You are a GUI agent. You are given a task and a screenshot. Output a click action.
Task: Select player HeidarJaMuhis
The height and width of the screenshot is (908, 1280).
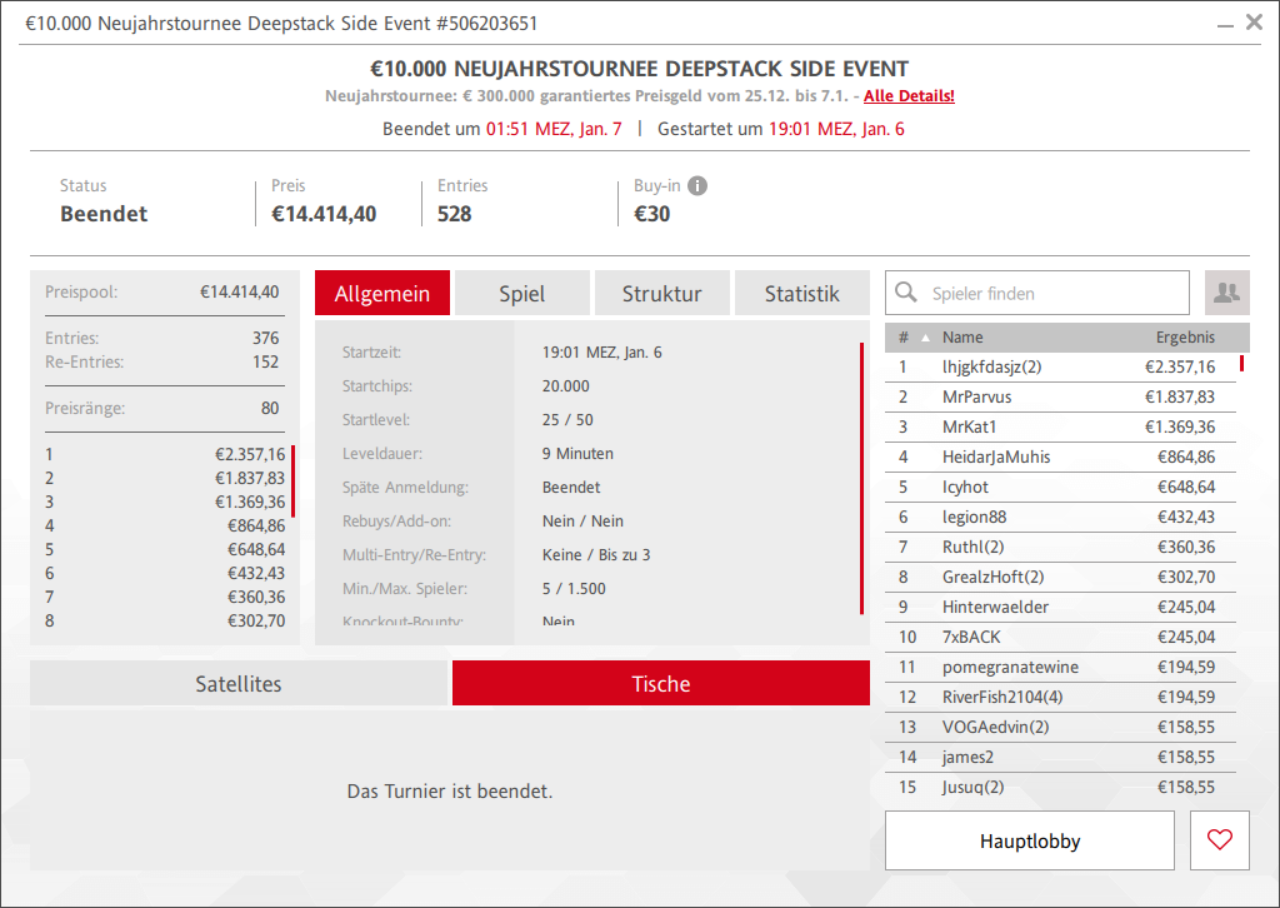point(1060,457)
